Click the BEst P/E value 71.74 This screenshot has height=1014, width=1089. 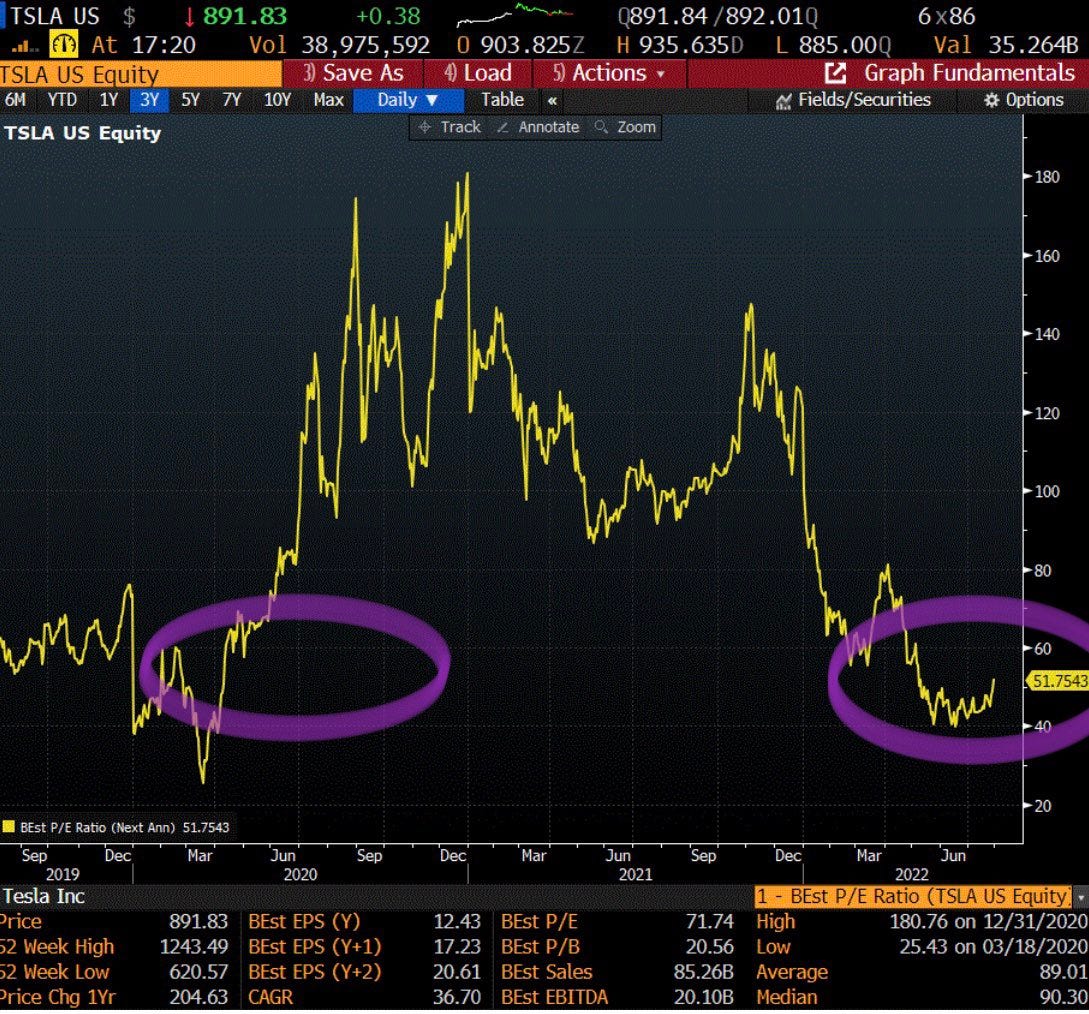click(709, 922)
